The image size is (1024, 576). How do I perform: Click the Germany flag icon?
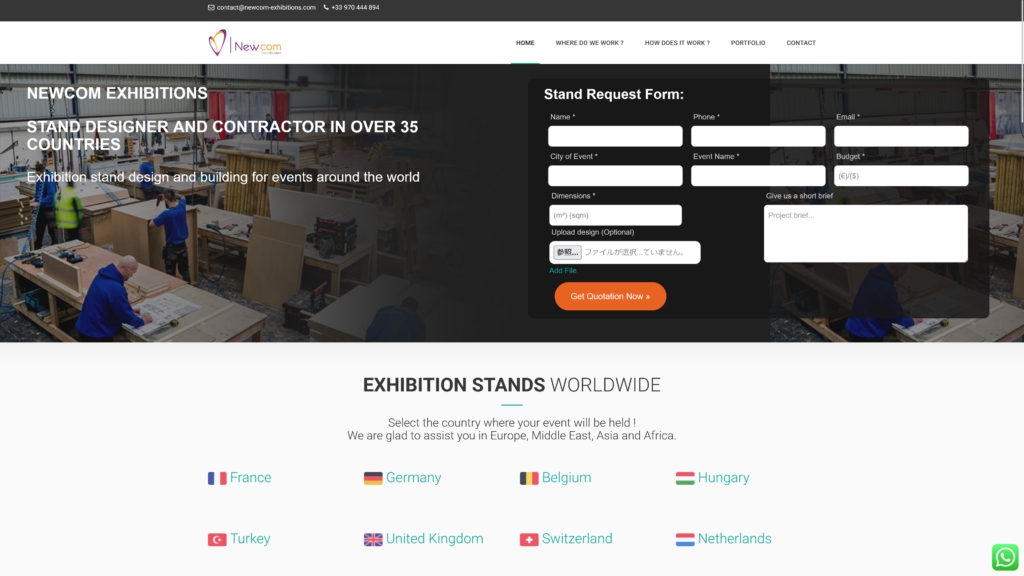(x=373, y=478)
